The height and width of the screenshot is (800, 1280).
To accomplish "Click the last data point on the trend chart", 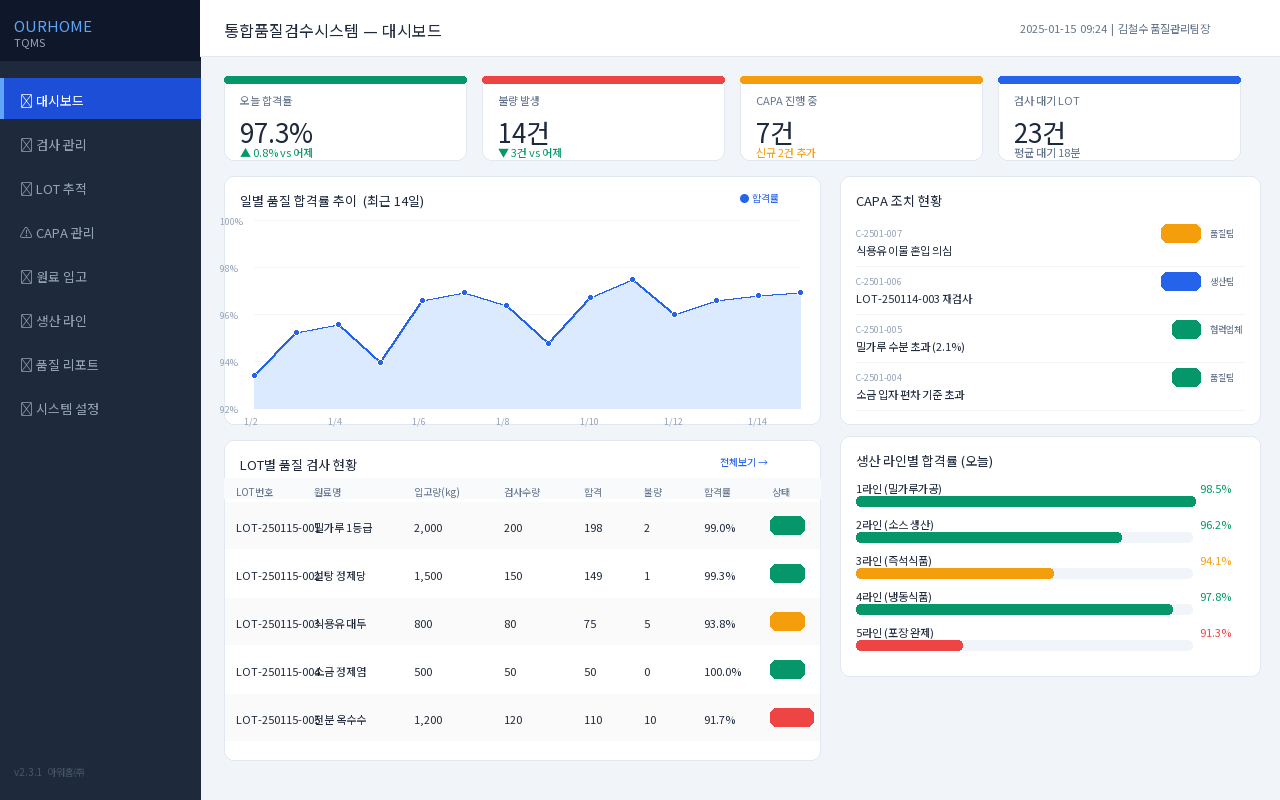I will [800, 293].
